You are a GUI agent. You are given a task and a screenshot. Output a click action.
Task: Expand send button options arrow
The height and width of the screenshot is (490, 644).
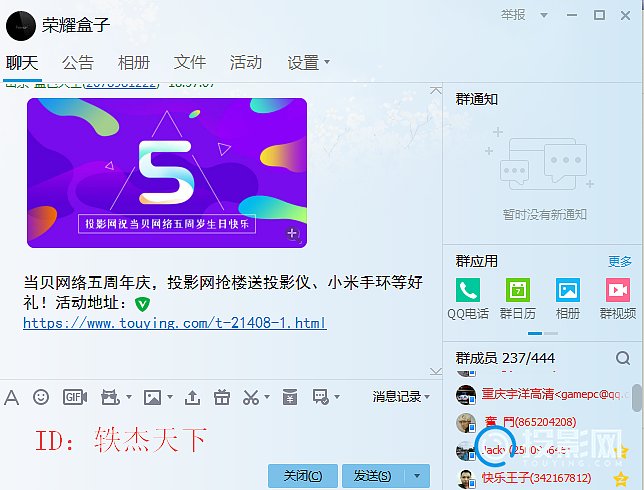pyautogui.click(x=417, y=476)
